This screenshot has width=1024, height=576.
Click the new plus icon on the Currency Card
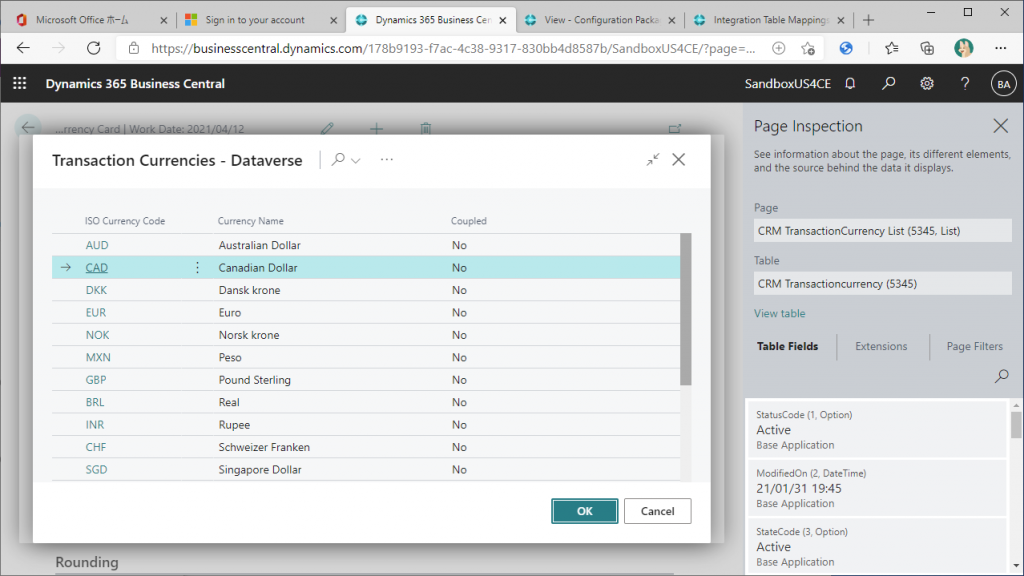click(x=376, y=129)
